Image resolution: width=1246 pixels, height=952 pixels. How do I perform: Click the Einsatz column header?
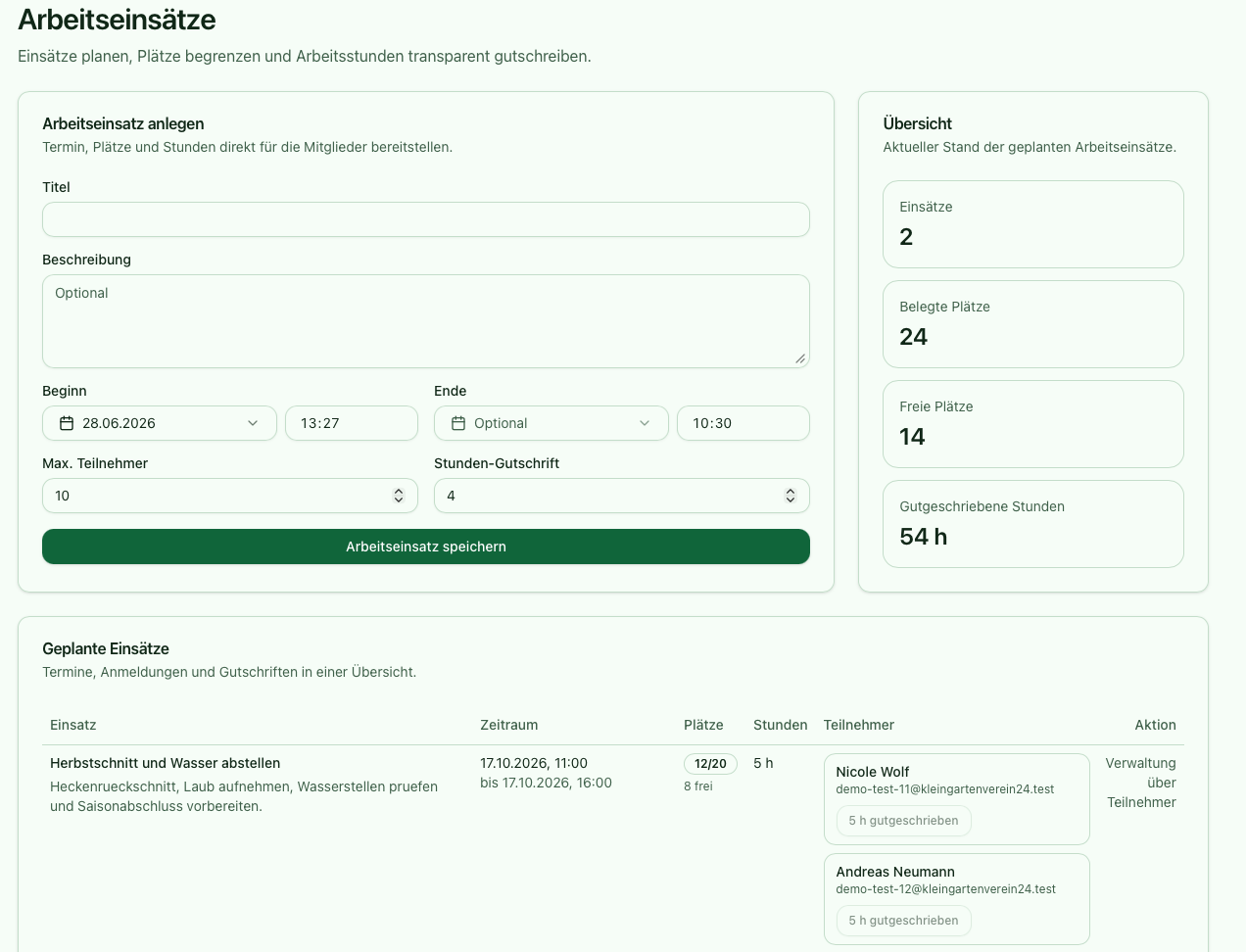coord(73,725)
